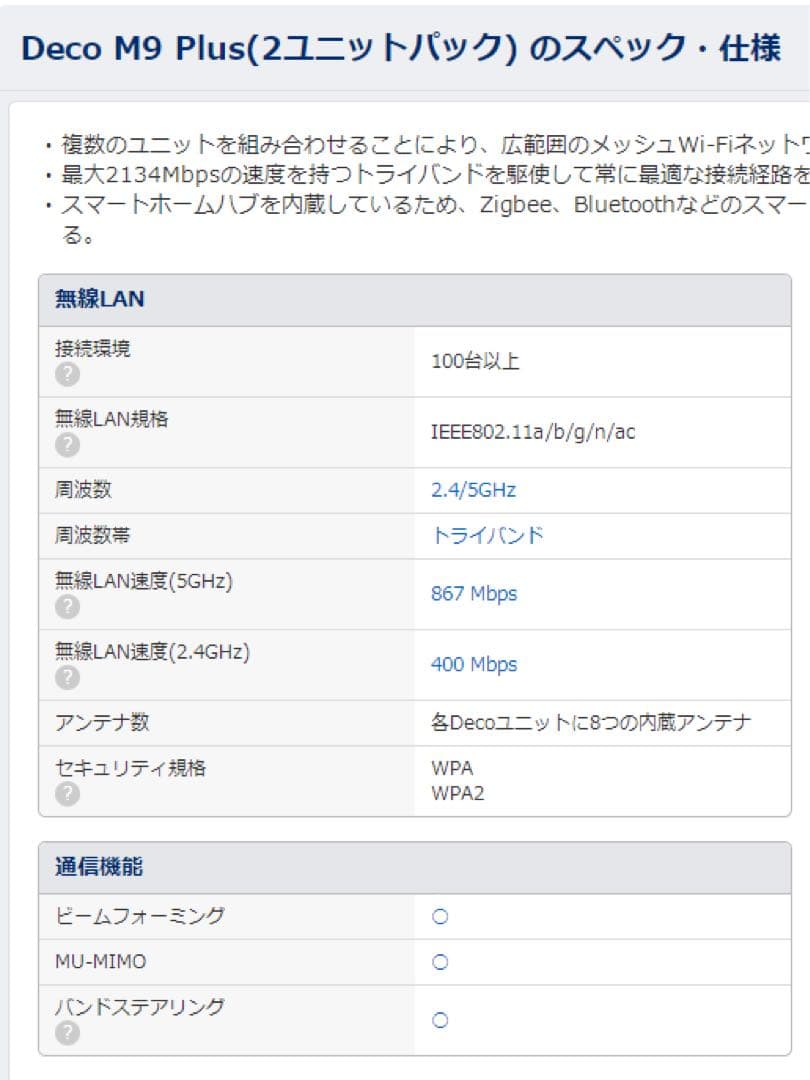The width and height of the screenshot is (810, 1080).
Task: Select the 100台以上 value
Action: (x=475, y=361)
